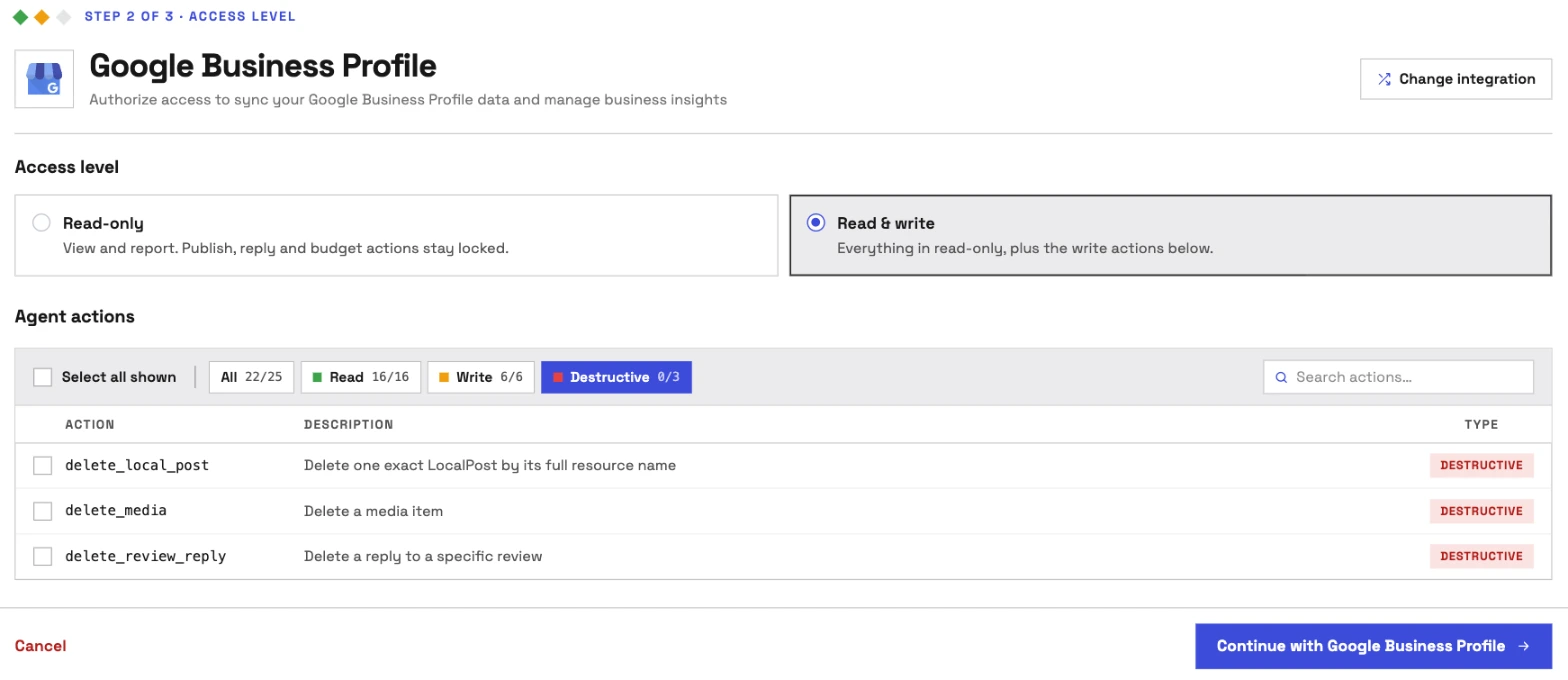Filter by Write 6/6 actions
1568x680 pixels.
[x=481, y=377]
